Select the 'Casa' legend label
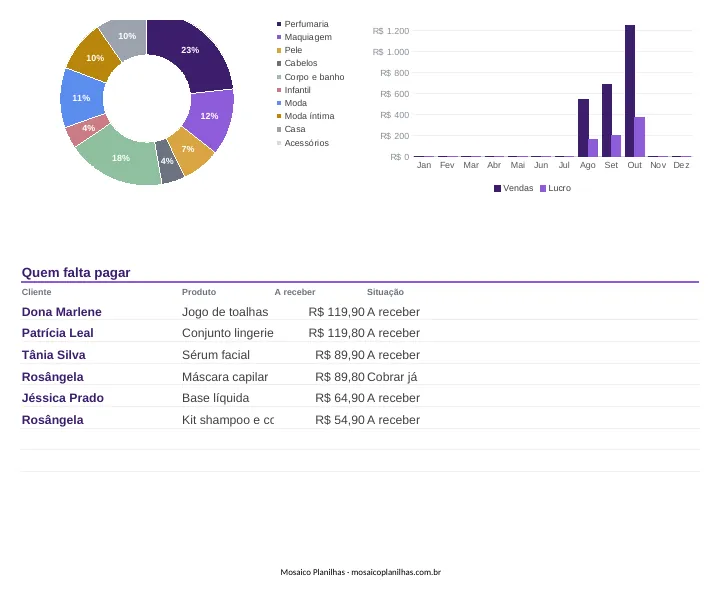This screenshot has width=719, height=597. pos(294,129)
